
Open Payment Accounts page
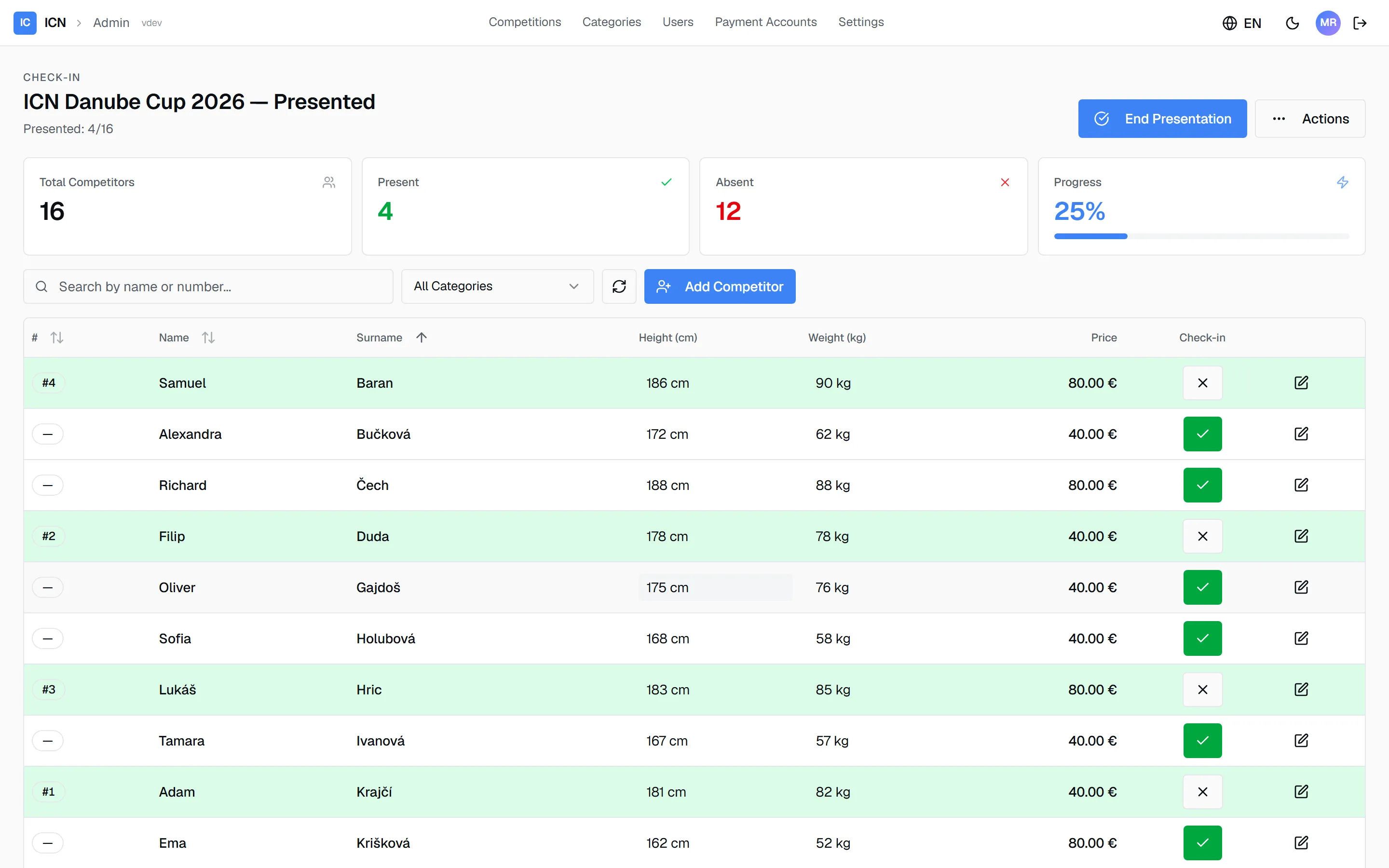[766, 22]
